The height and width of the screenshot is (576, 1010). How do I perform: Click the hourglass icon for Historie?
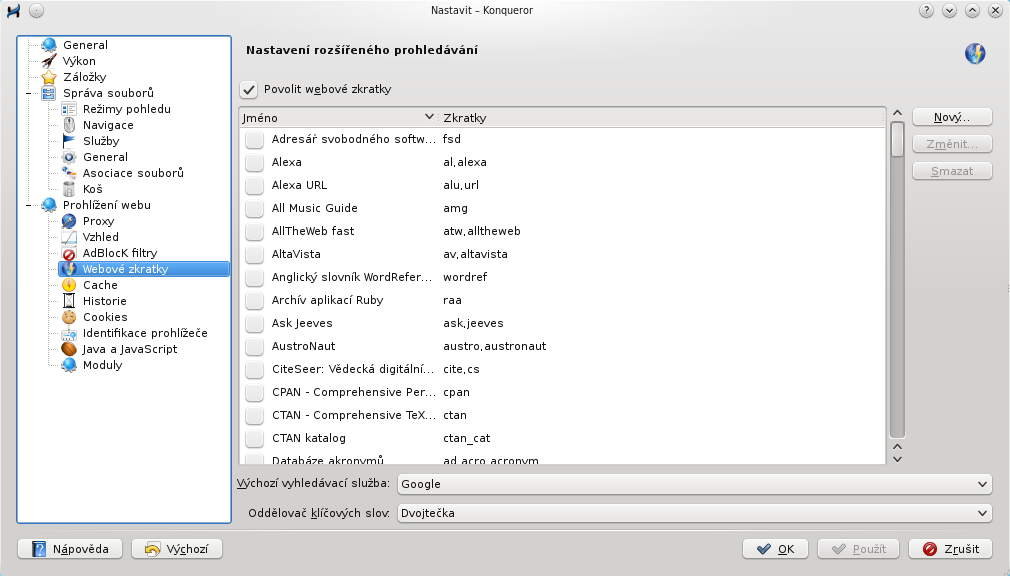69,301
